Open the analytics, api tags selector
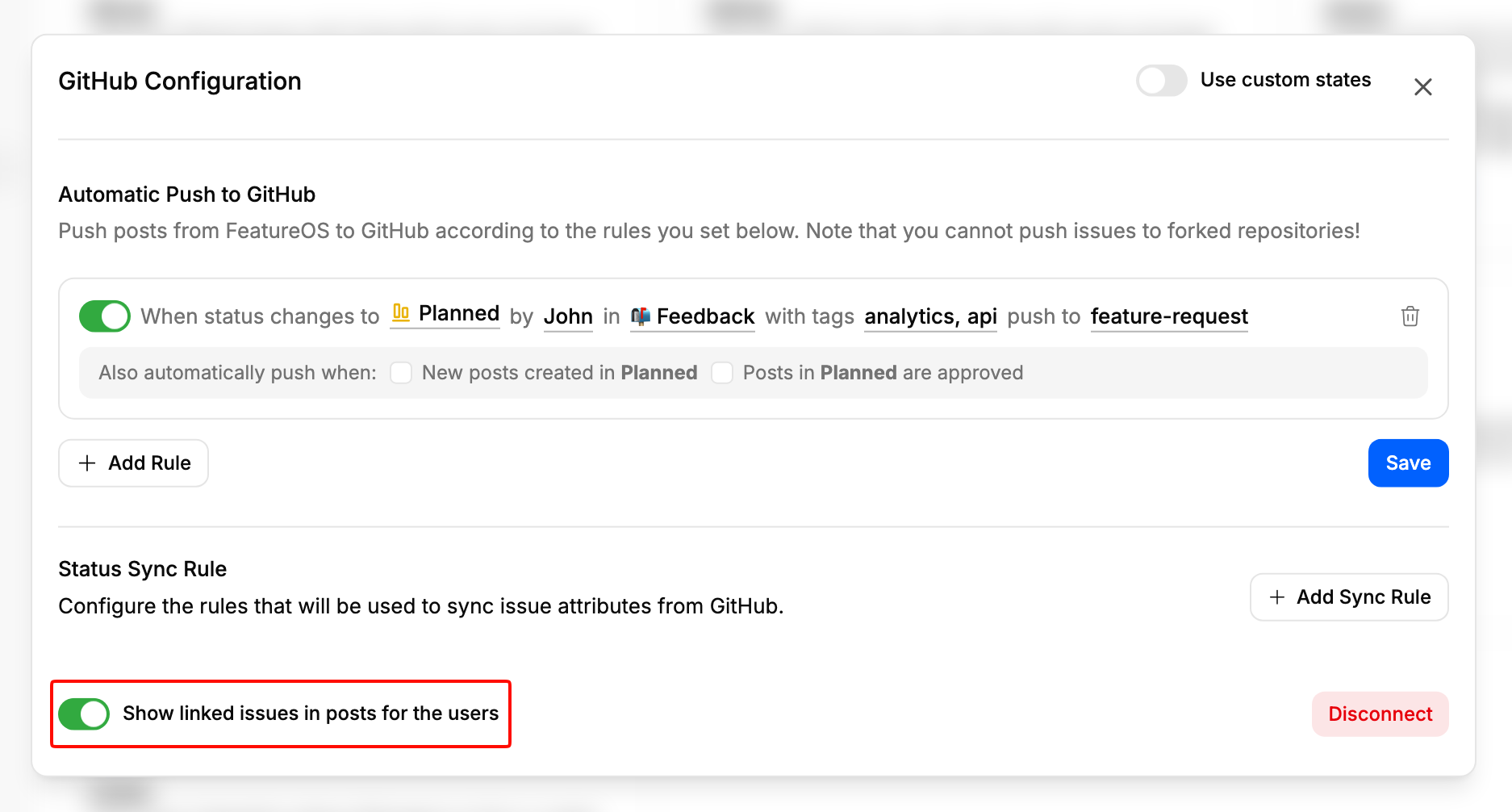 click(930, 316)
